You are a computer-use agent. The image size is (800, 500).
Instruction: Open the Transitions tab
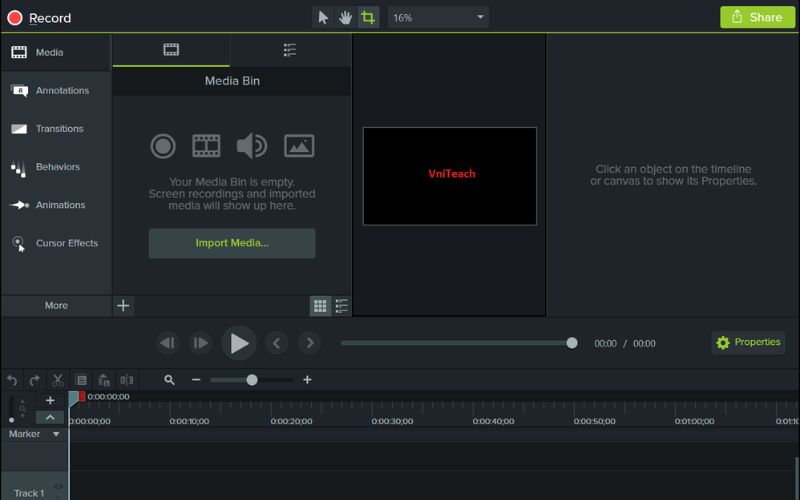coord(56,129)
